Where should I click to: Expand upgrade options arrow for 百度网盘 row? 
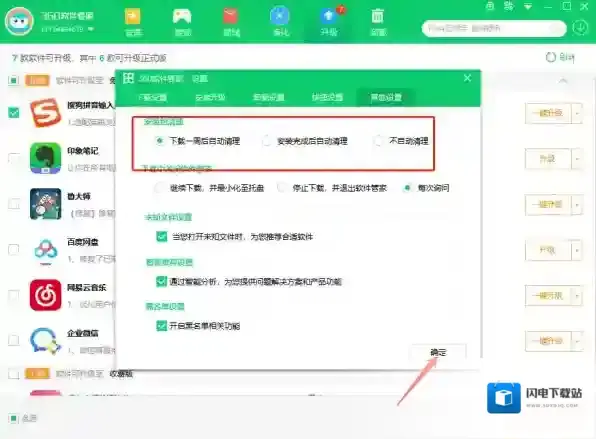(577, 250)
